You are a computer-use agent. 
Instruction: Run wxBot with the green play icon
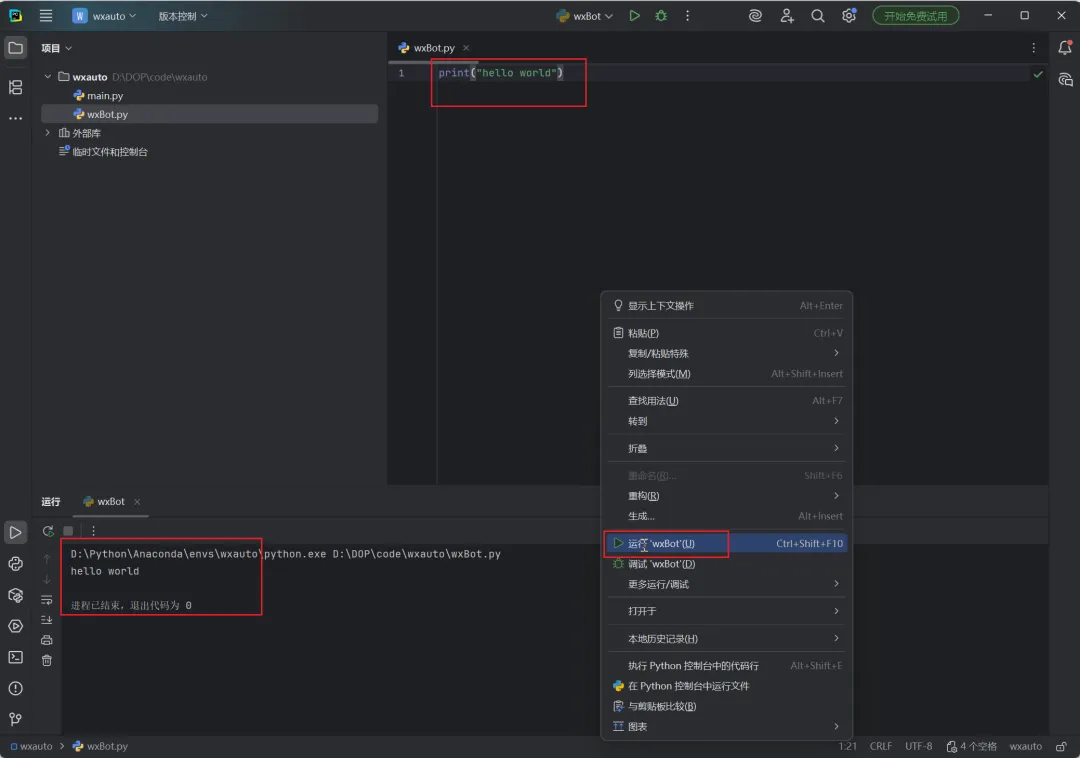pyautogui.click(x=634, y=15)
